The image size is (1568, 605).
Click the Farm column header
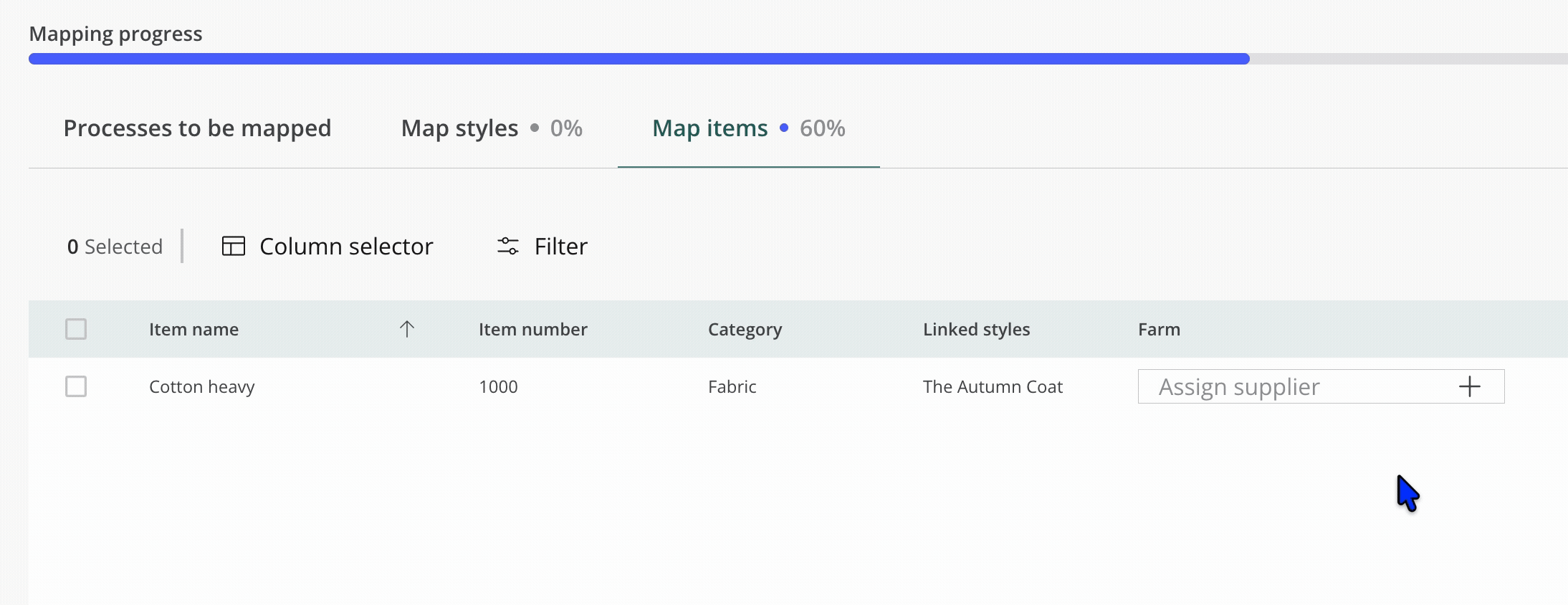coord(1159,330)
